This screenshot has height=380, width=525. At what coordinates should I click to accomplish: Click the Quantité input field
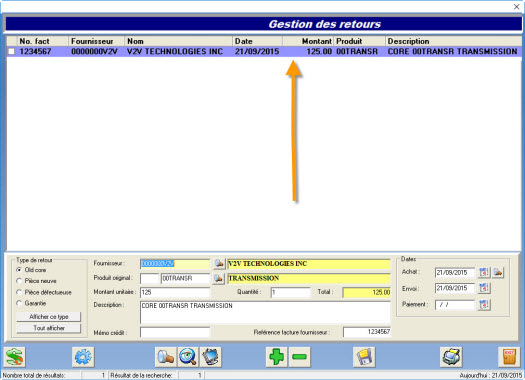[291, 292]
